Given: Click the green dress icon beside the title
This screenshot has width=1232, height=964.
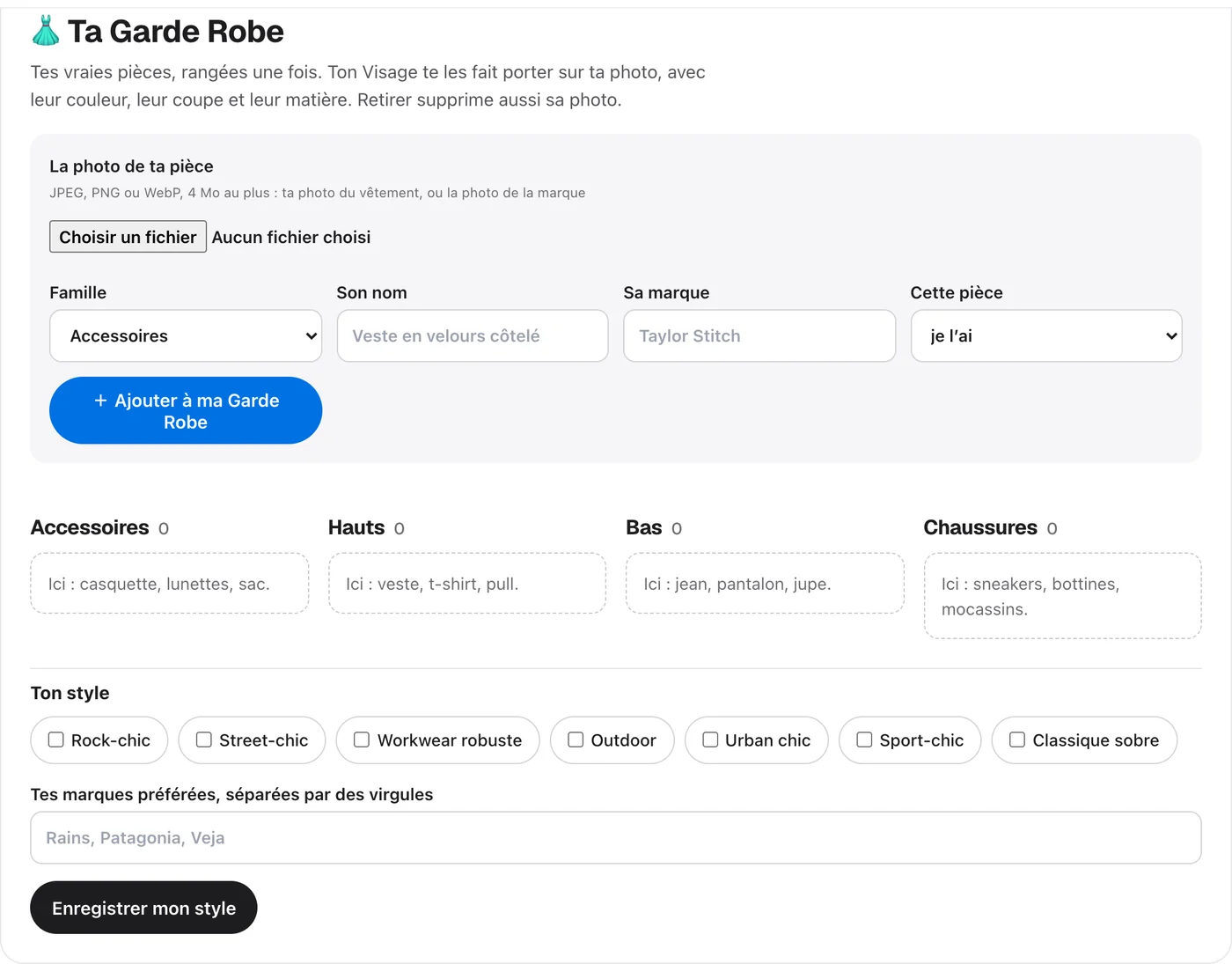Looking at the screenshot, I should coord(46,31).
